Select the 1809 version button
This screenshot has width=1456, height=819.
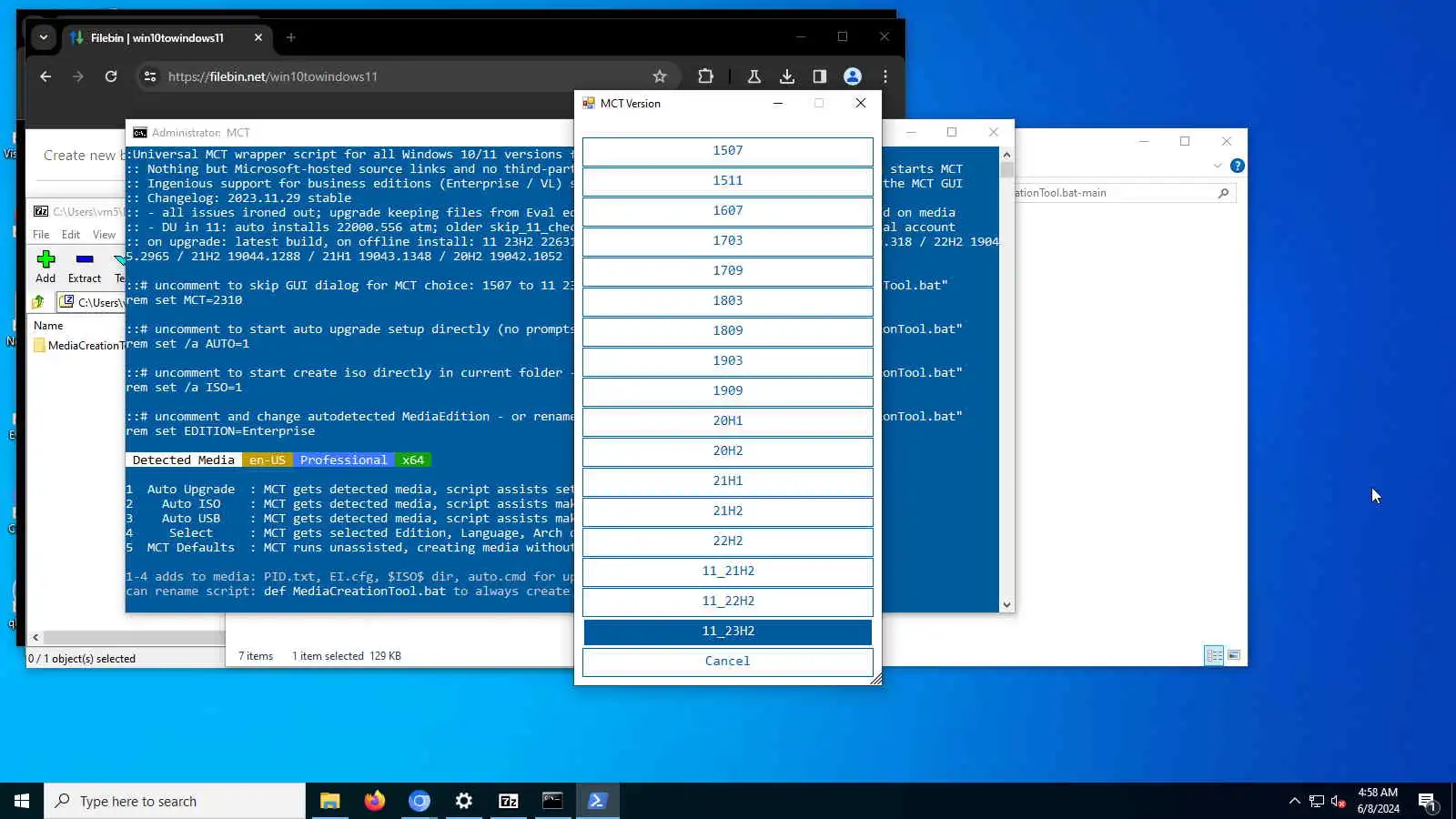point(727,331)
